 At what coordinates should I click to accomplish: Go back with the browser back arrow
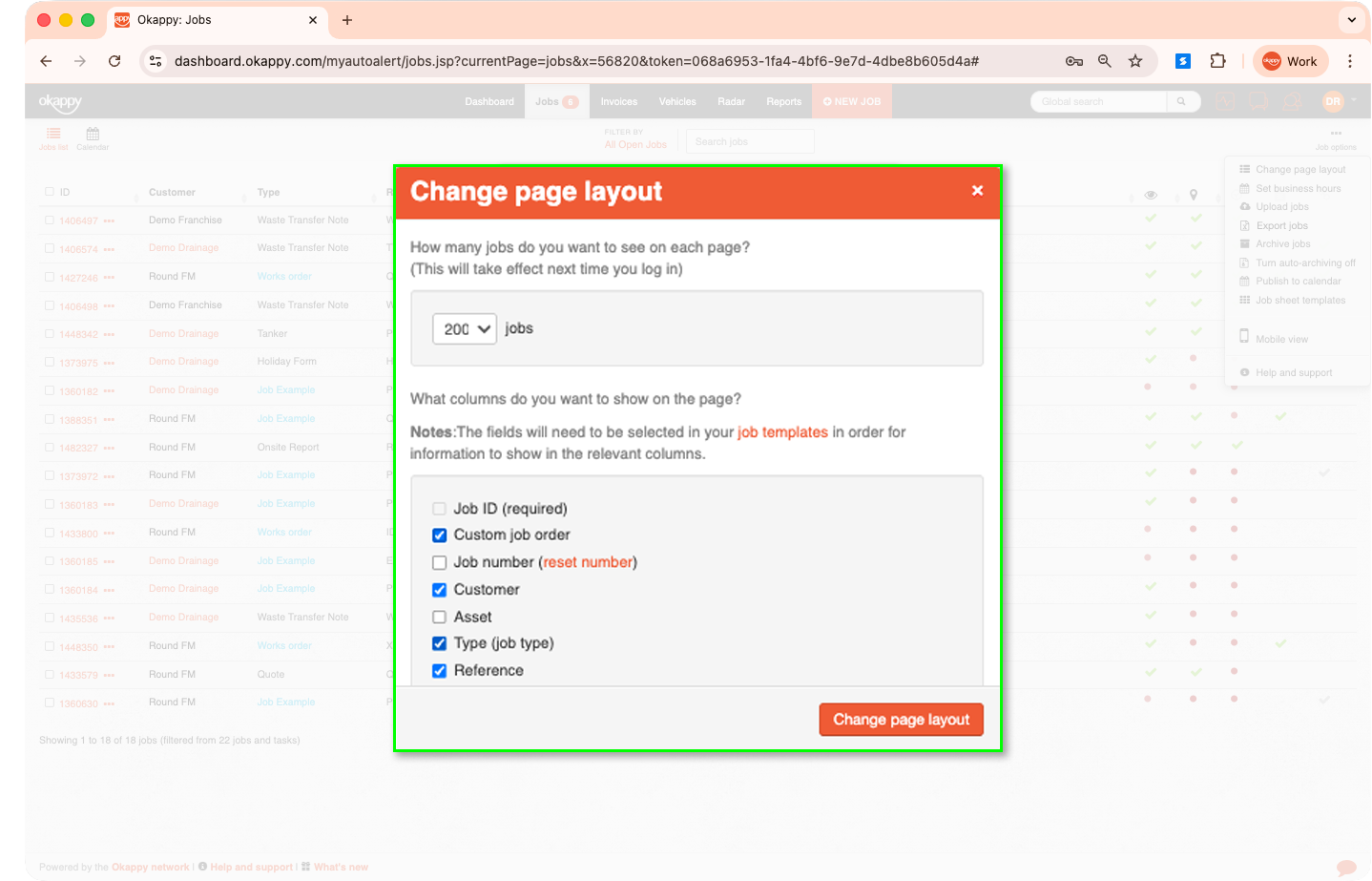tap(46, 61)
